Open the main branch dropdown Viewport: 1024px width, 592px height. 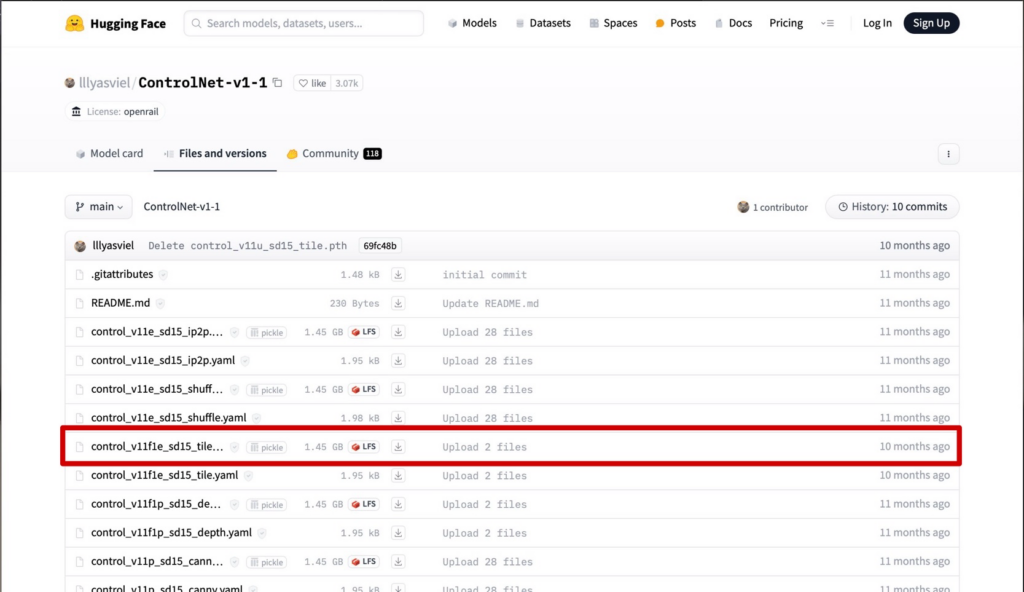click(99, 206)
